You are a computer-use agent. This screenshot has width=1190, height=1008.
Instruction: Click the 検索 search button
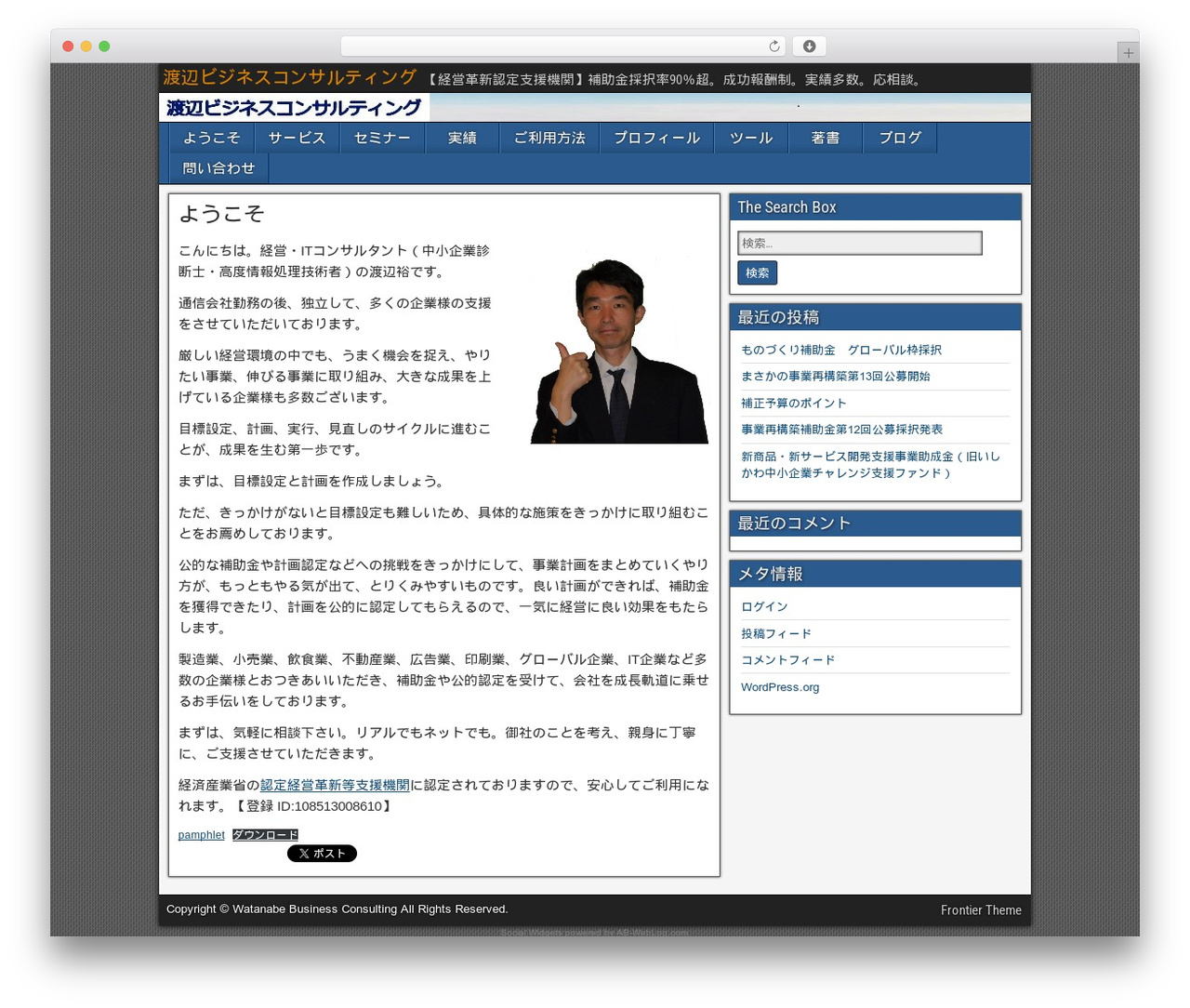point(757,272)
